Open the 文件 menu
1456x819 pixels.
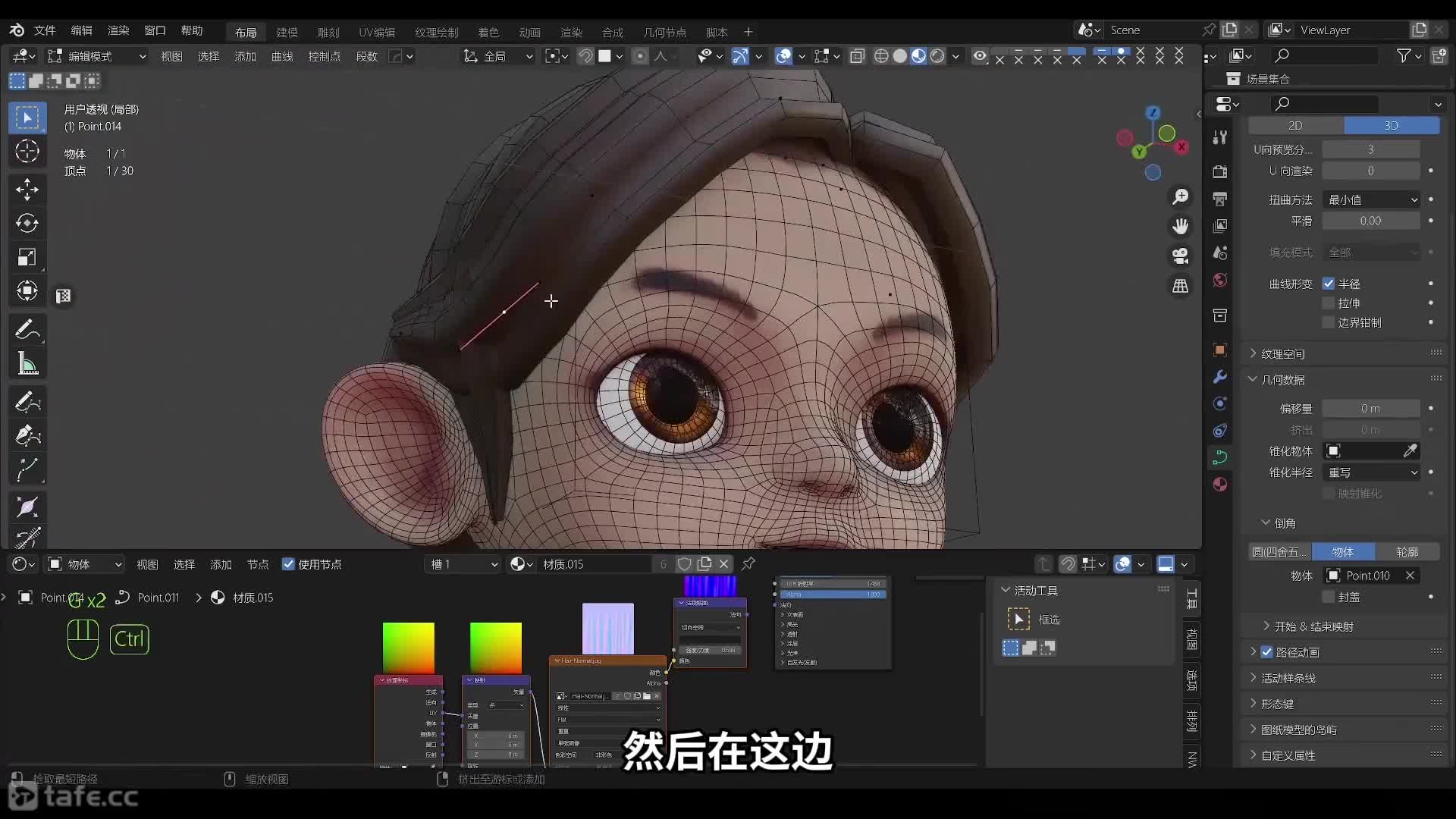(x=45, y=30)
